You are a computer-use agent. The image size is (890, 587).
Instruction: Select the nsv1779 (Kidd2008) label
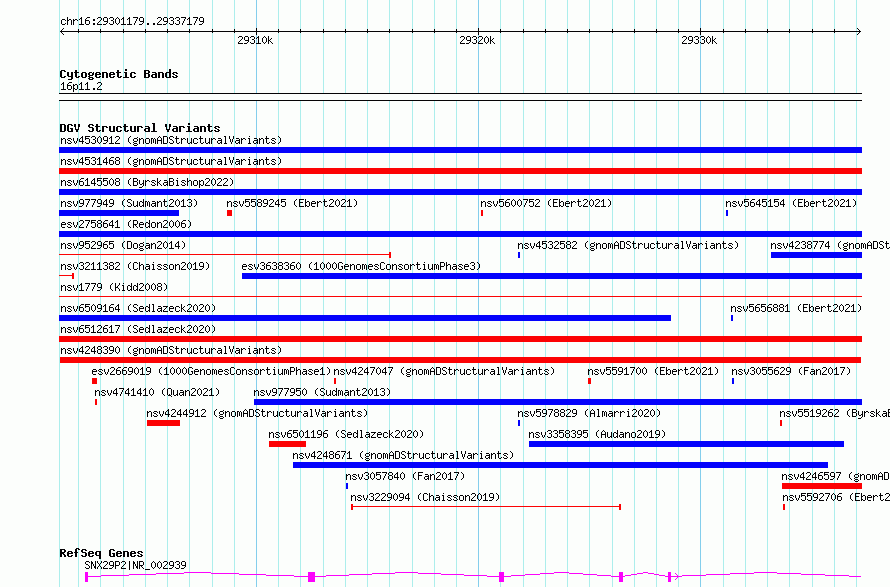pos(114,287)
